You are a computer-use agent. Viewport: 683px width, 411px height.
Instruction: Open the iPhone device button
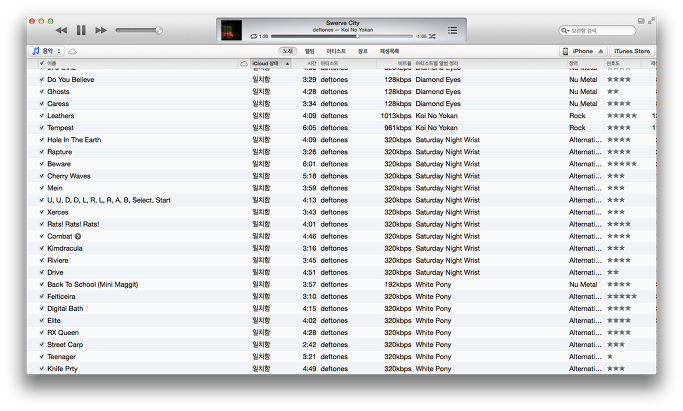pos(583,51)
